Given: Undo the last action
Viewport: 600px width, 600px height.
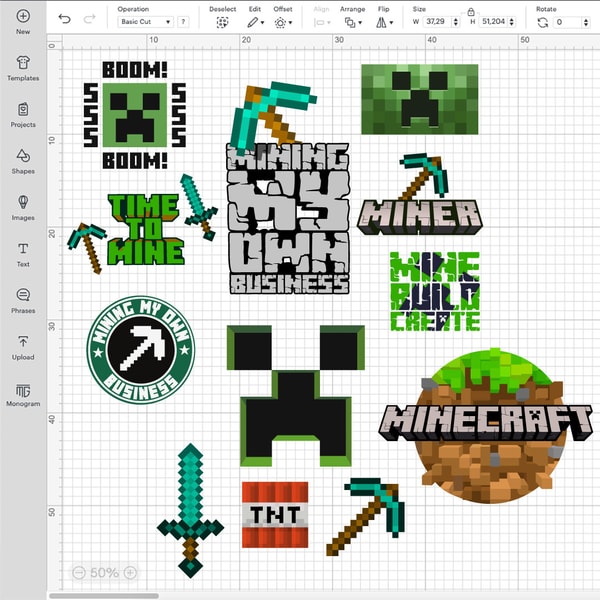Looking at the screenshot, I should tap(65, 19).
